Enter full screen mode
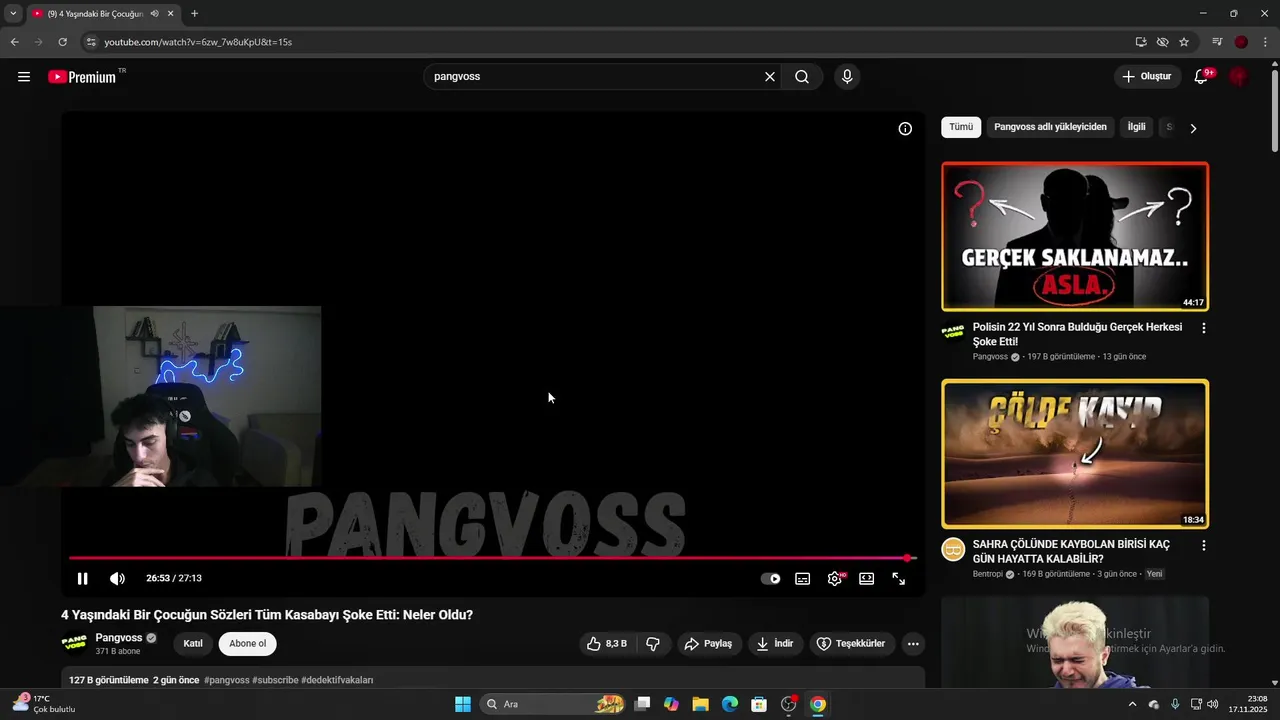The image size is (1280, 720). [x=899, y=578]
